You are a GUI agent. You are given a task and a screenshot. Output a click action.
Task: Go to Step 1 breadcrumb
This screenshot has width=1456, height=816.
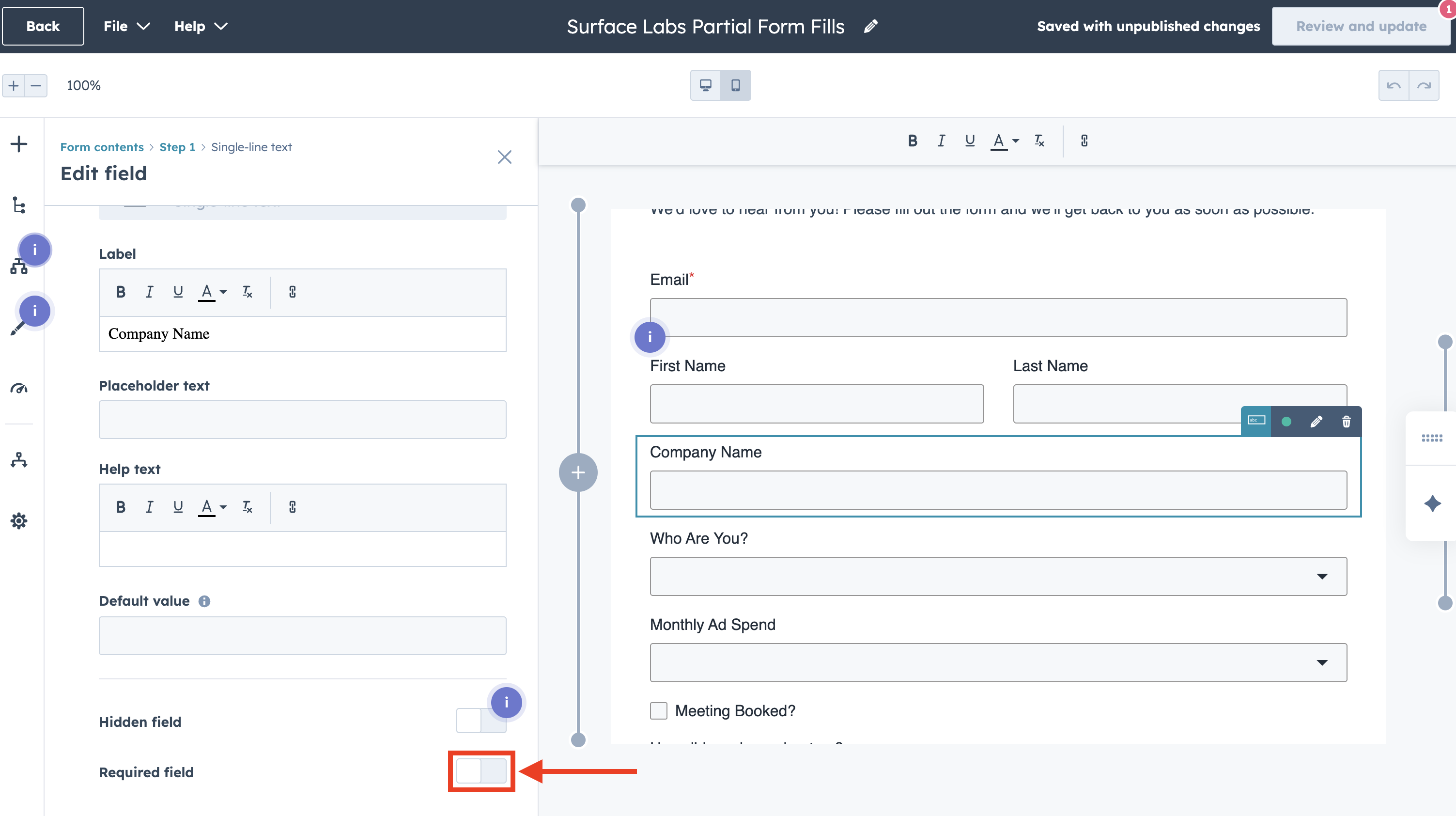pyautogui.click(x=177, y=147)
